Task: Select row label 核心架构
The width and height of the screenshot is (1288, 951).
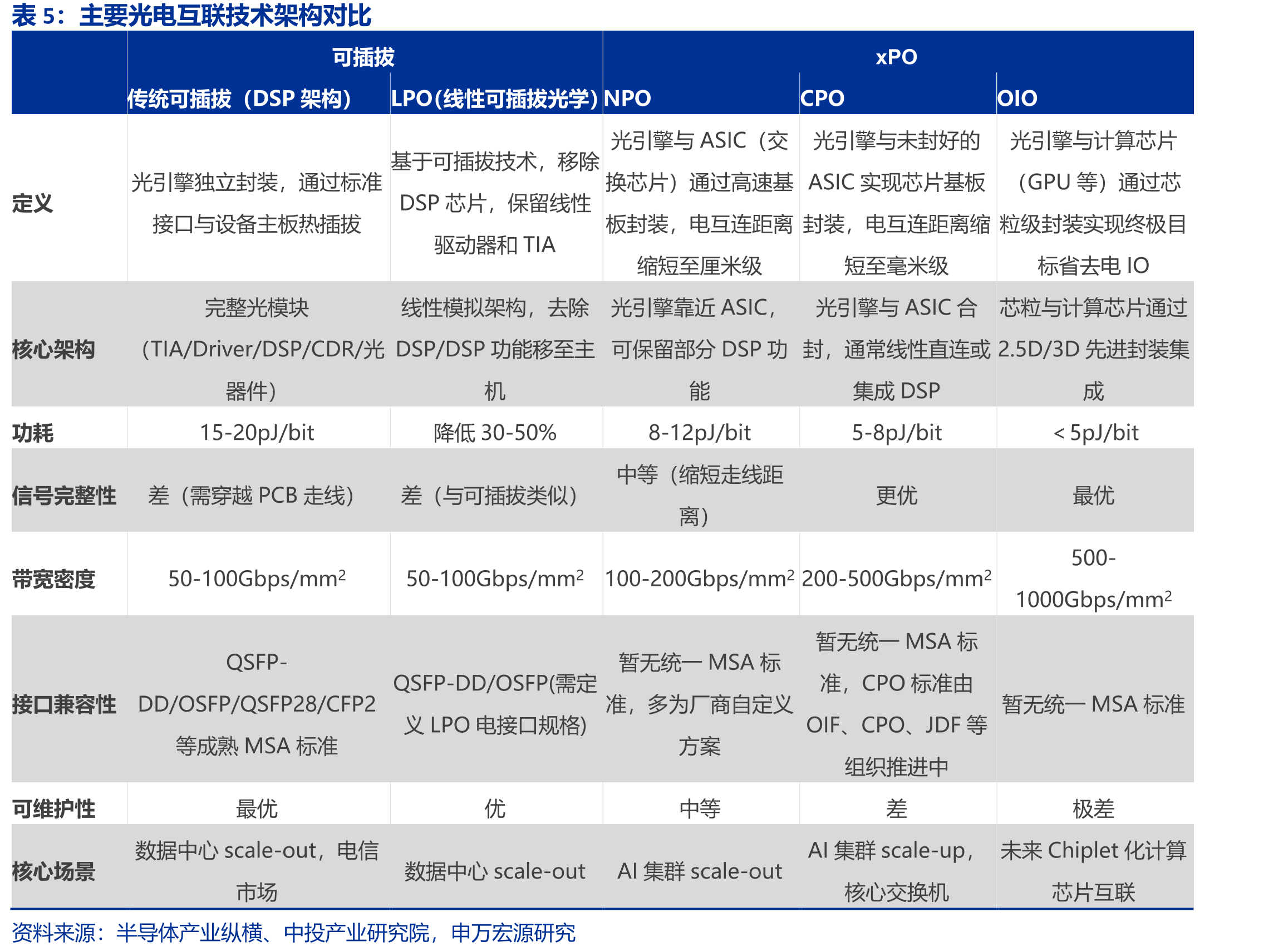Action: pos(53,350)
